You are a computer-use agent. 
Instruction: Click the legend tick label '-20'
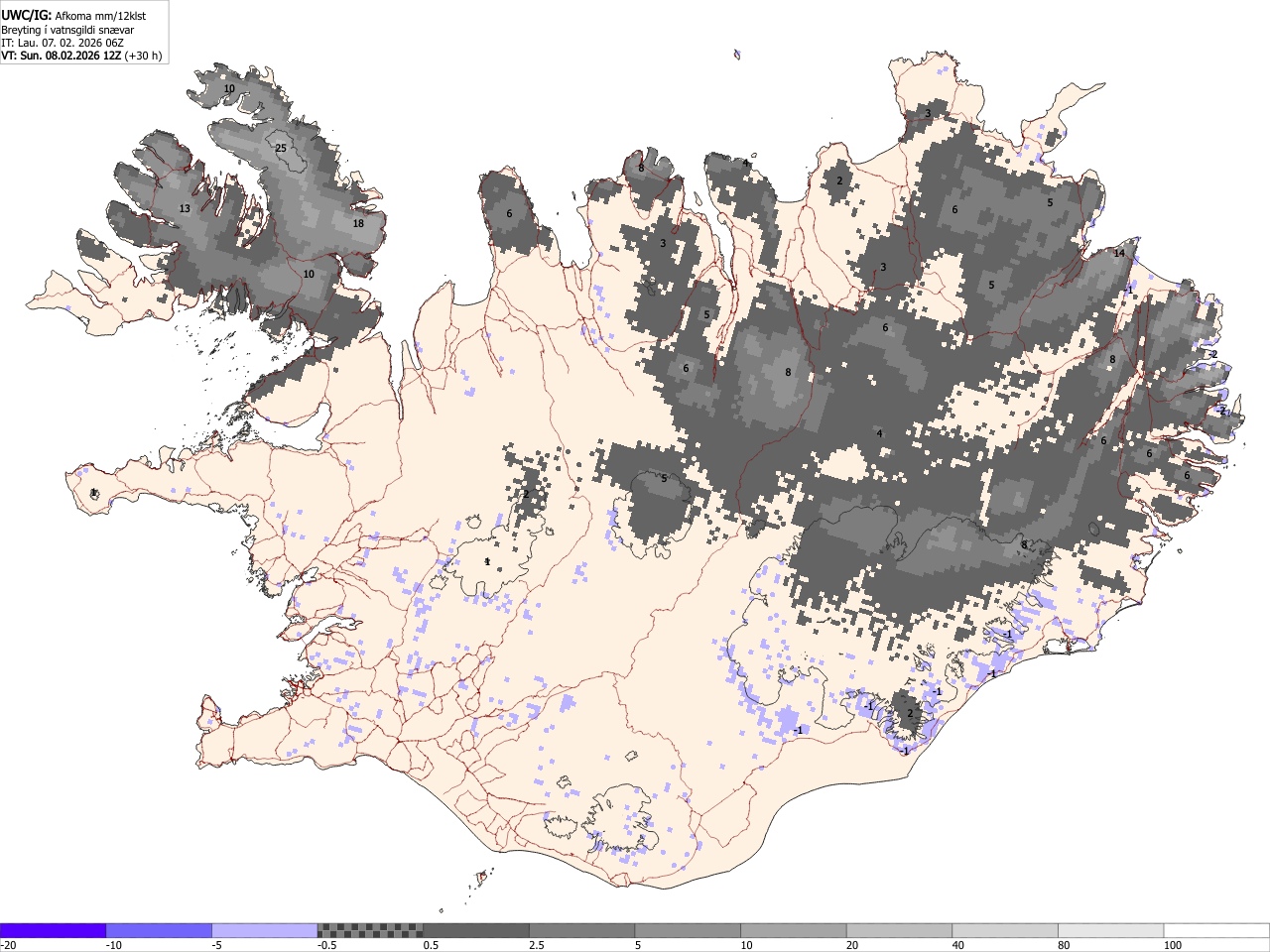coord(8,945)
